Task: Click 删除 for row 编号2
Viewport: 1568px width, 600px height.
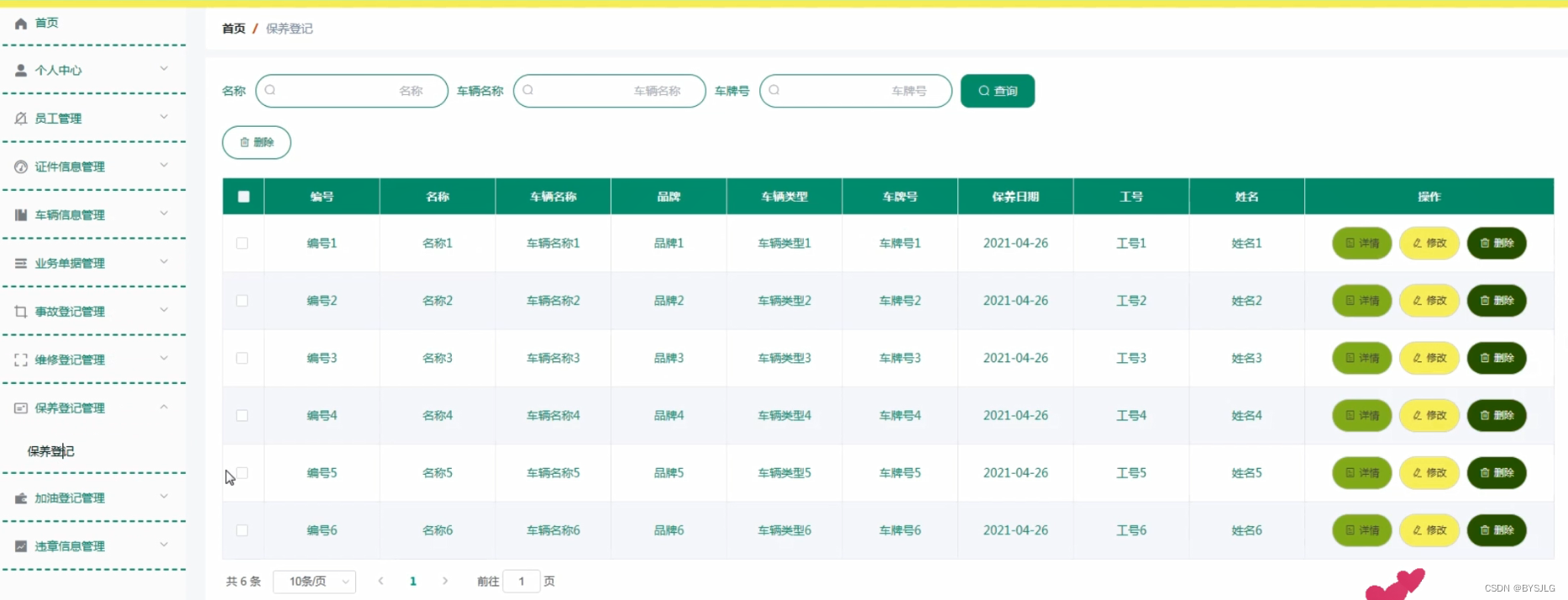Action: (x=1497, y=300)
